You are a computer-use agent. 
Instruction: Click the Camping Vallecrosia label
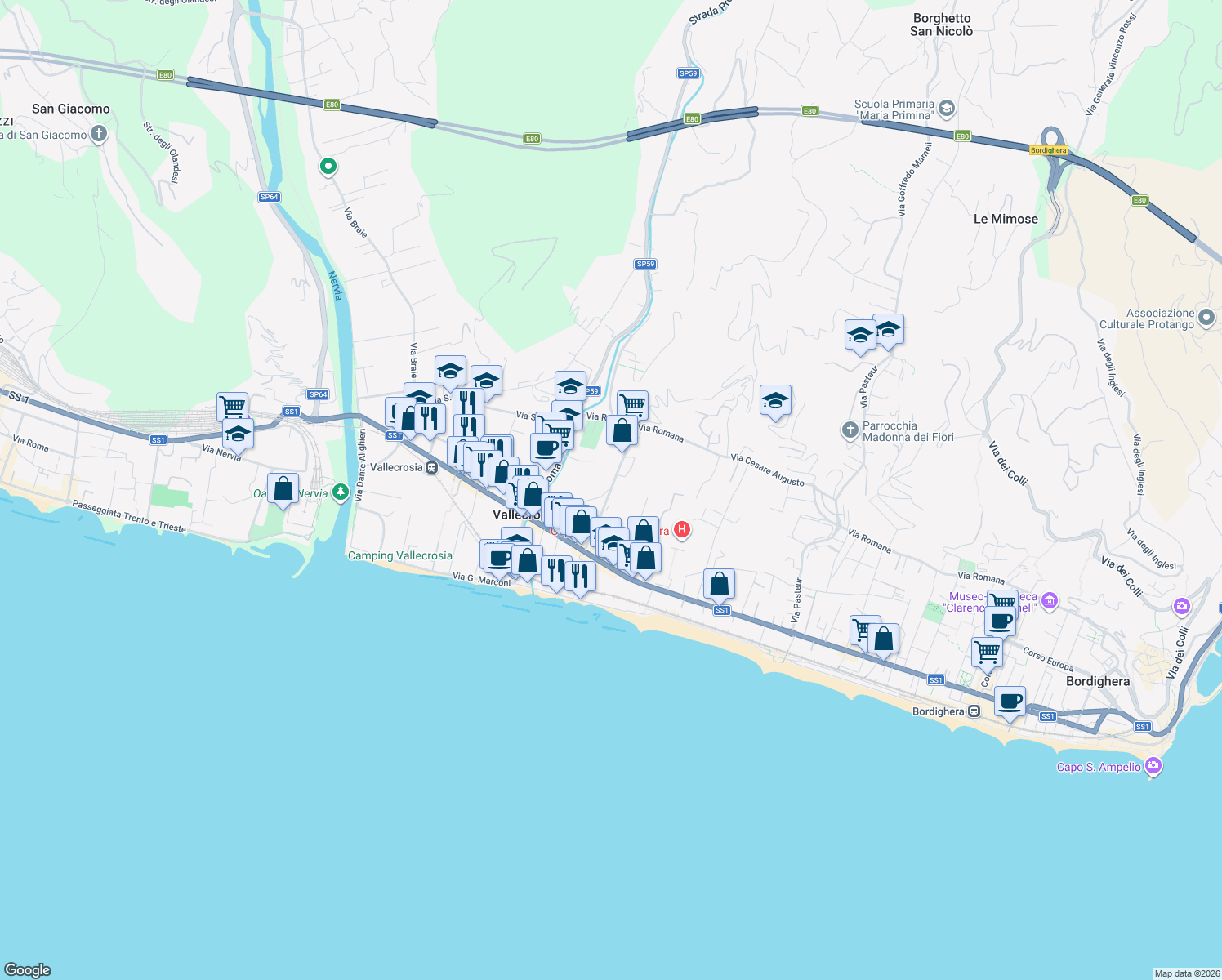pyautogui.click(x=401, y=555)
